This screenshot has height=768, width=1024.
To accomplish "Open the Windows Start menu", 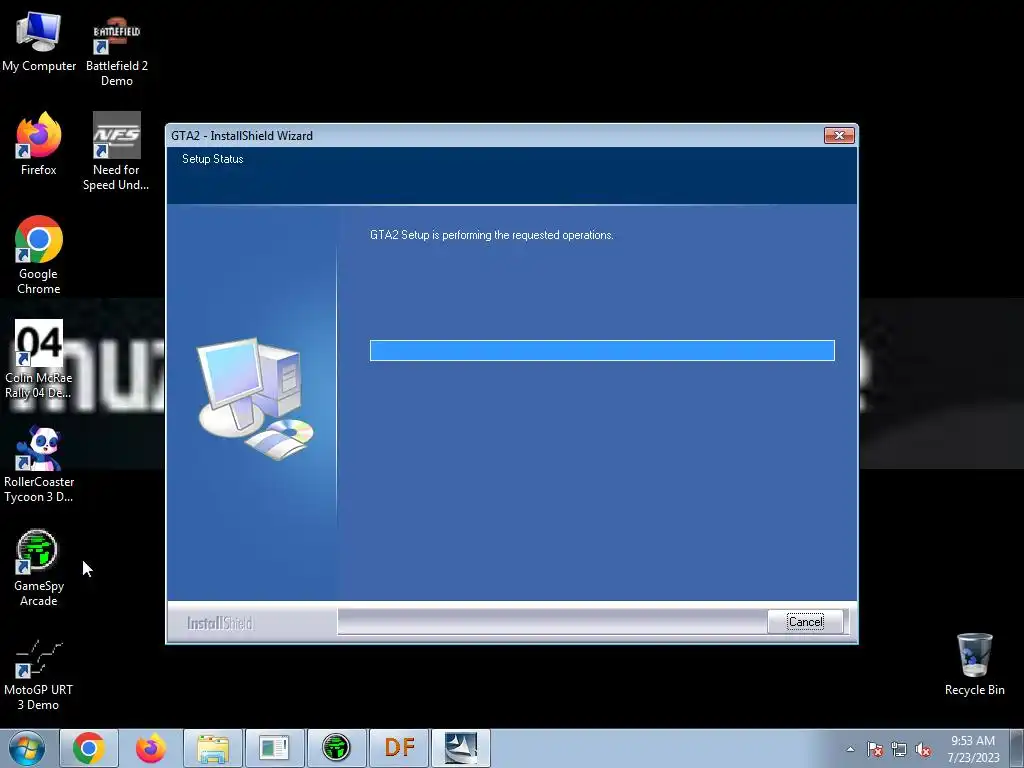I will point(26,748).
